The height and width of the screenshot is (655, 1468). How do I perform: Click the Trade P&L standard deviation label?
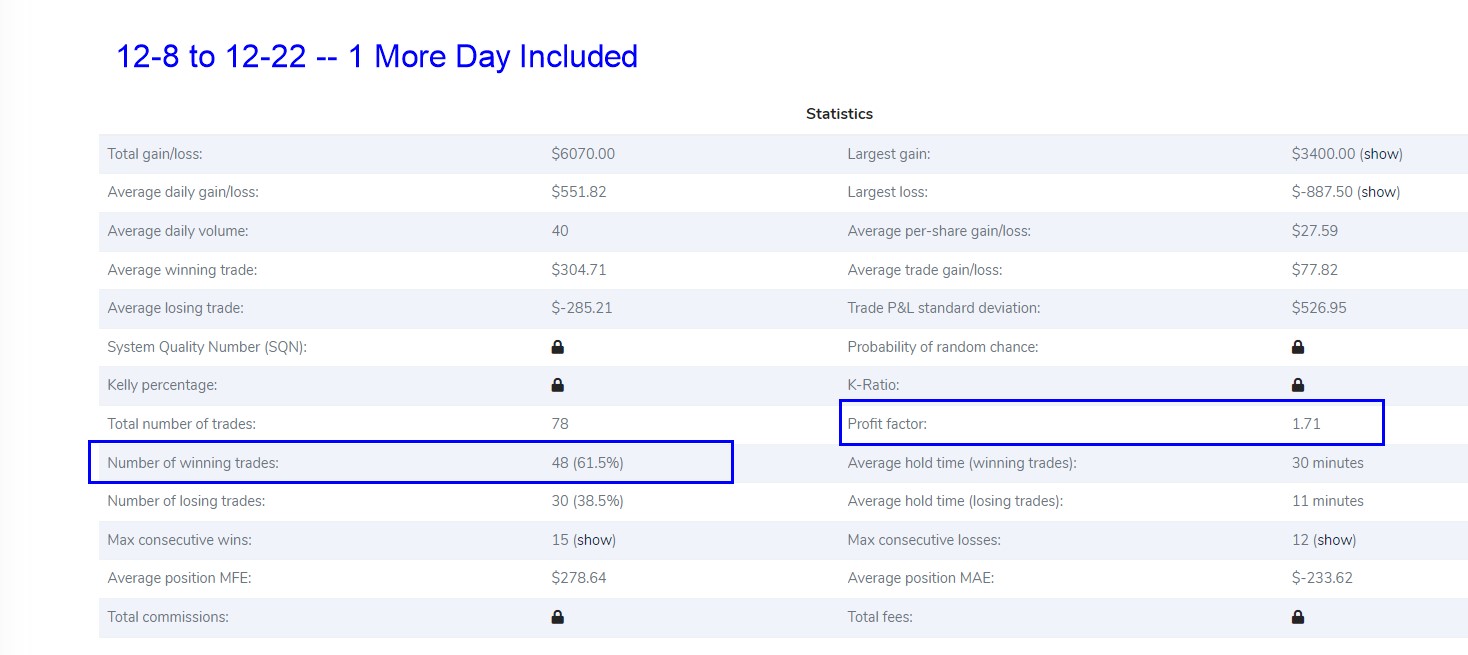[x=944, y=308]
